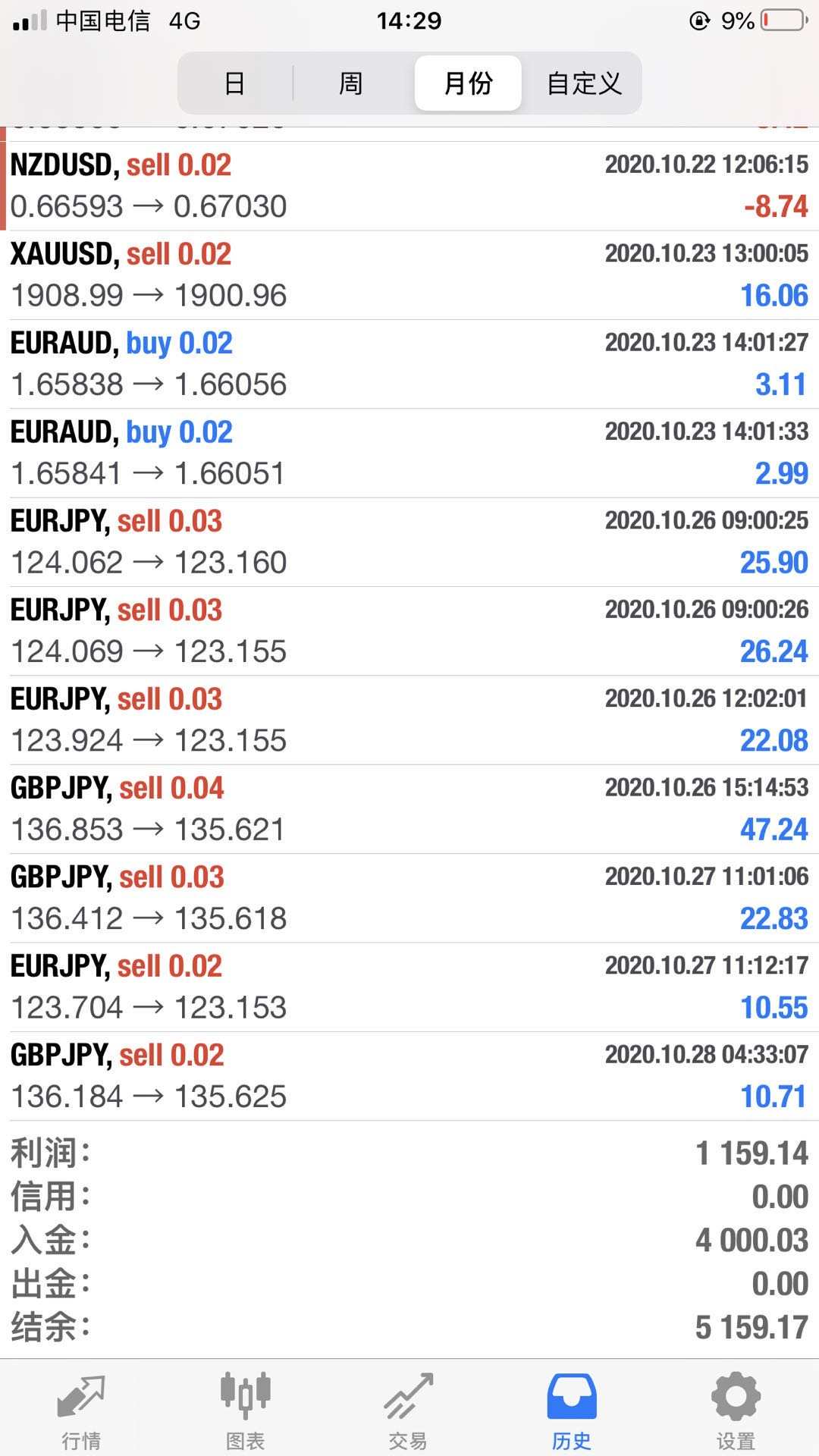The height and width of the screenshot is (1456, 819).
Task: Select EURJPY sell trade with 26.24 profit
Action: tap(409, 631)
